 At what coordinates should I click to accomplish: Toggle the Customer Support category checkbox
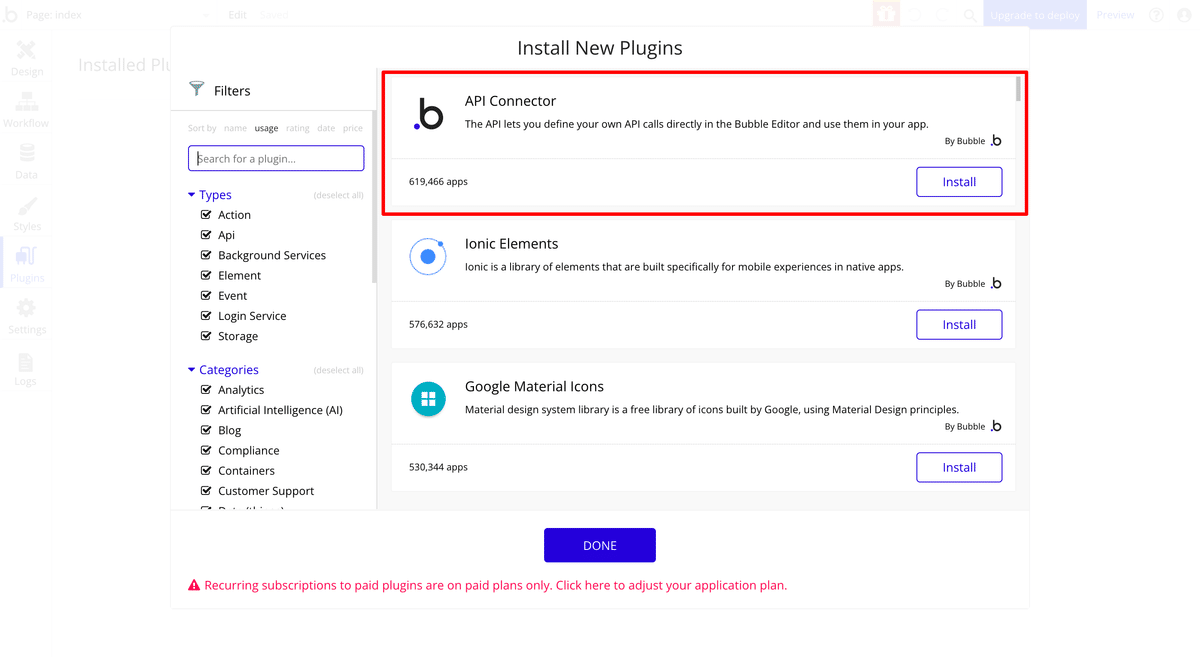point(206,491)
